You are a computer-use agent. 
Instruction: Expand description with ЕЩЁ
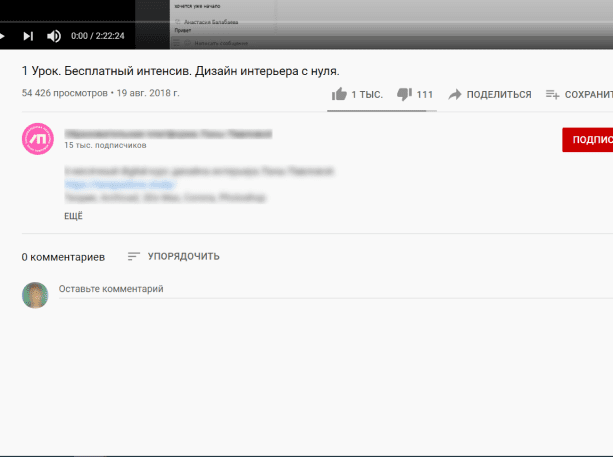pos(73,216)
